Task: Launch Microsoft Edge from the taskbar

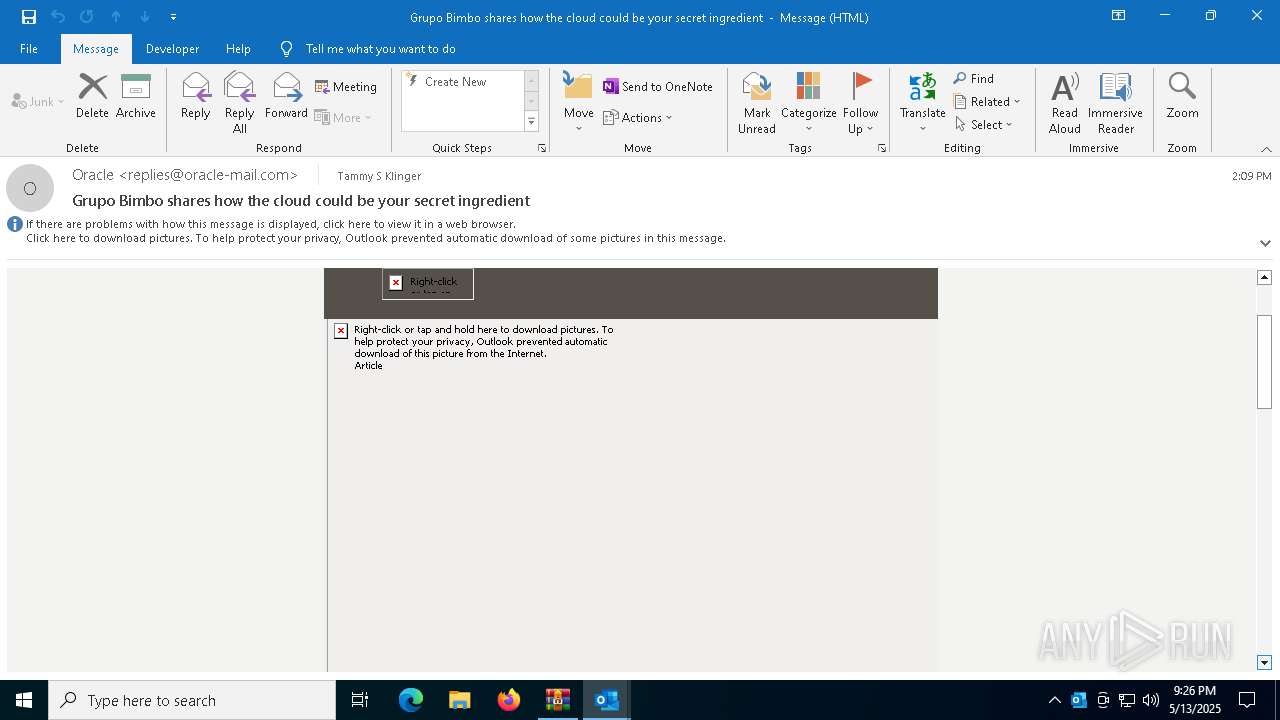Action: click(x=411, y=700)
